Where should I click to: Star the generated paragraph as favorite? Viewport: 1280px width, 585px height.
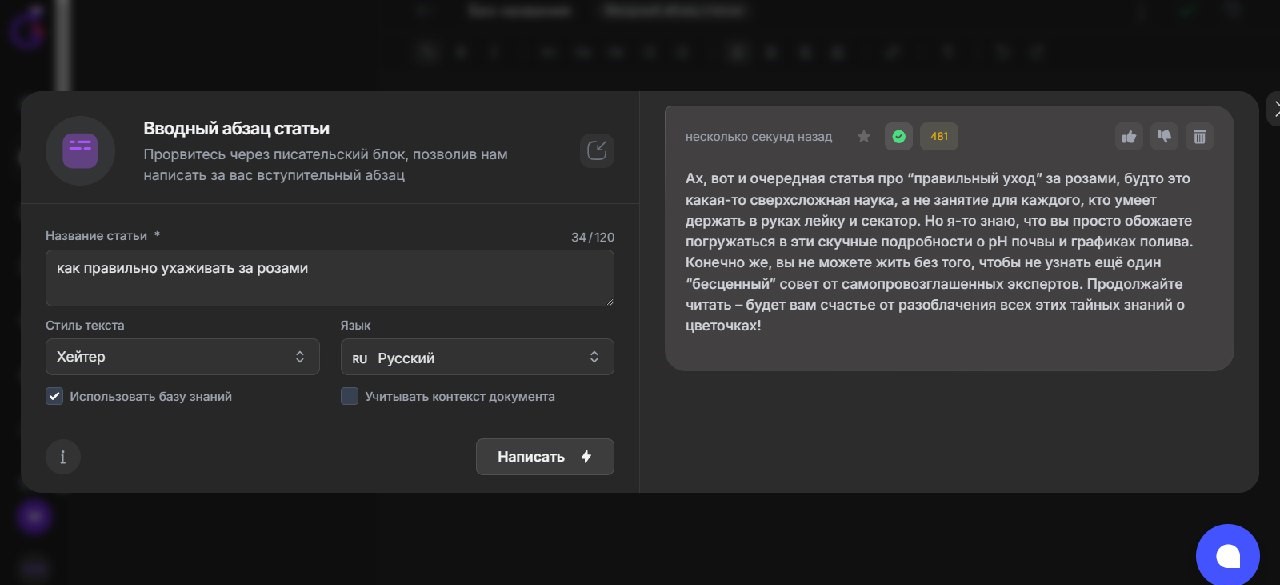864,136
